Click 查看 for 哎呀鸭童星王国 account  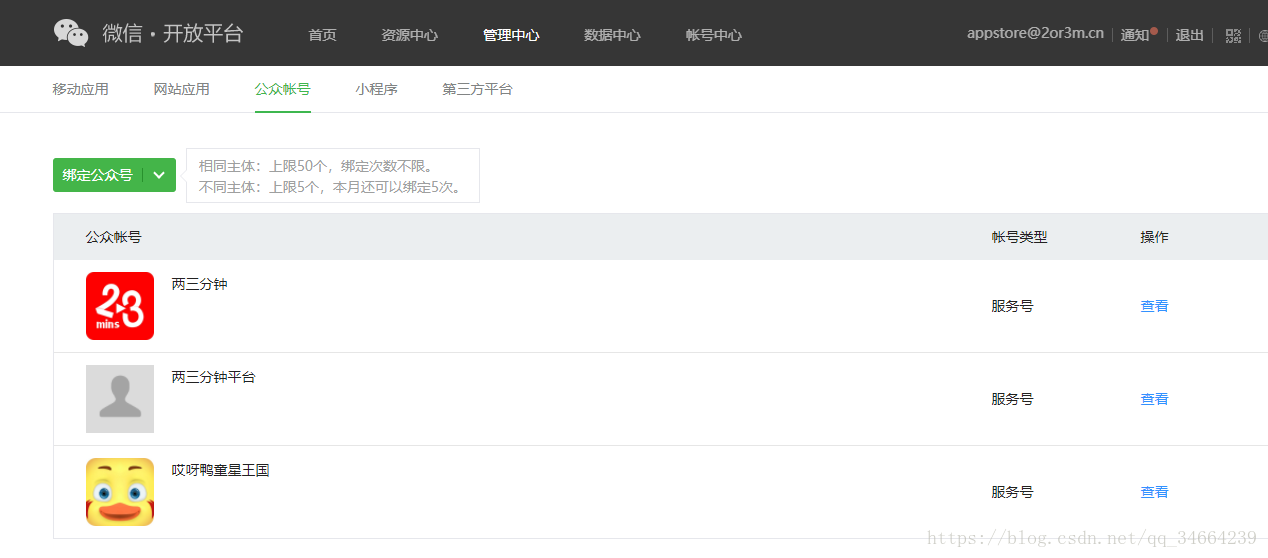click(x=1154, y=492)
